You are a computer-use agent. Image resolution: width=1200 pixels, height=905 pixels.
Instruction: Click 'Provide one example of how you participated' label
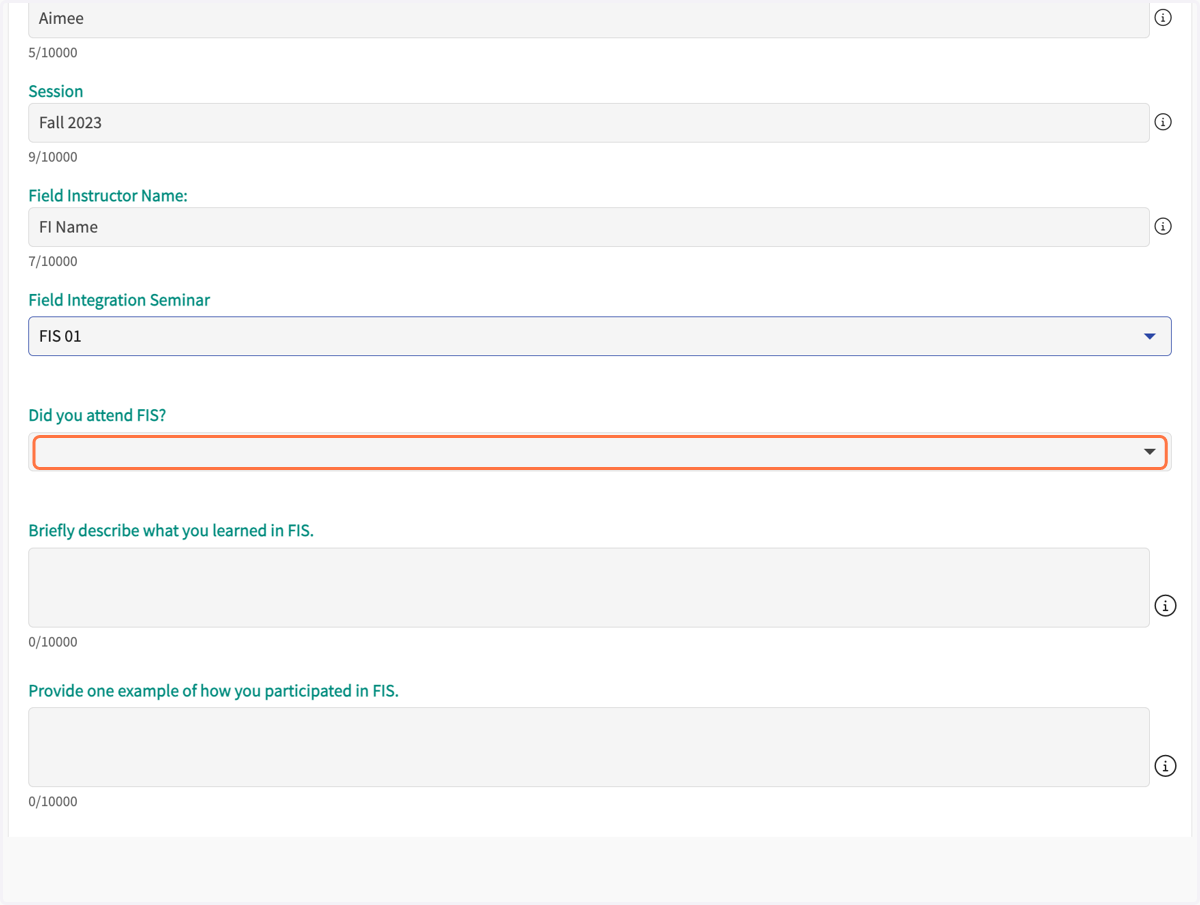coord(213,691)
